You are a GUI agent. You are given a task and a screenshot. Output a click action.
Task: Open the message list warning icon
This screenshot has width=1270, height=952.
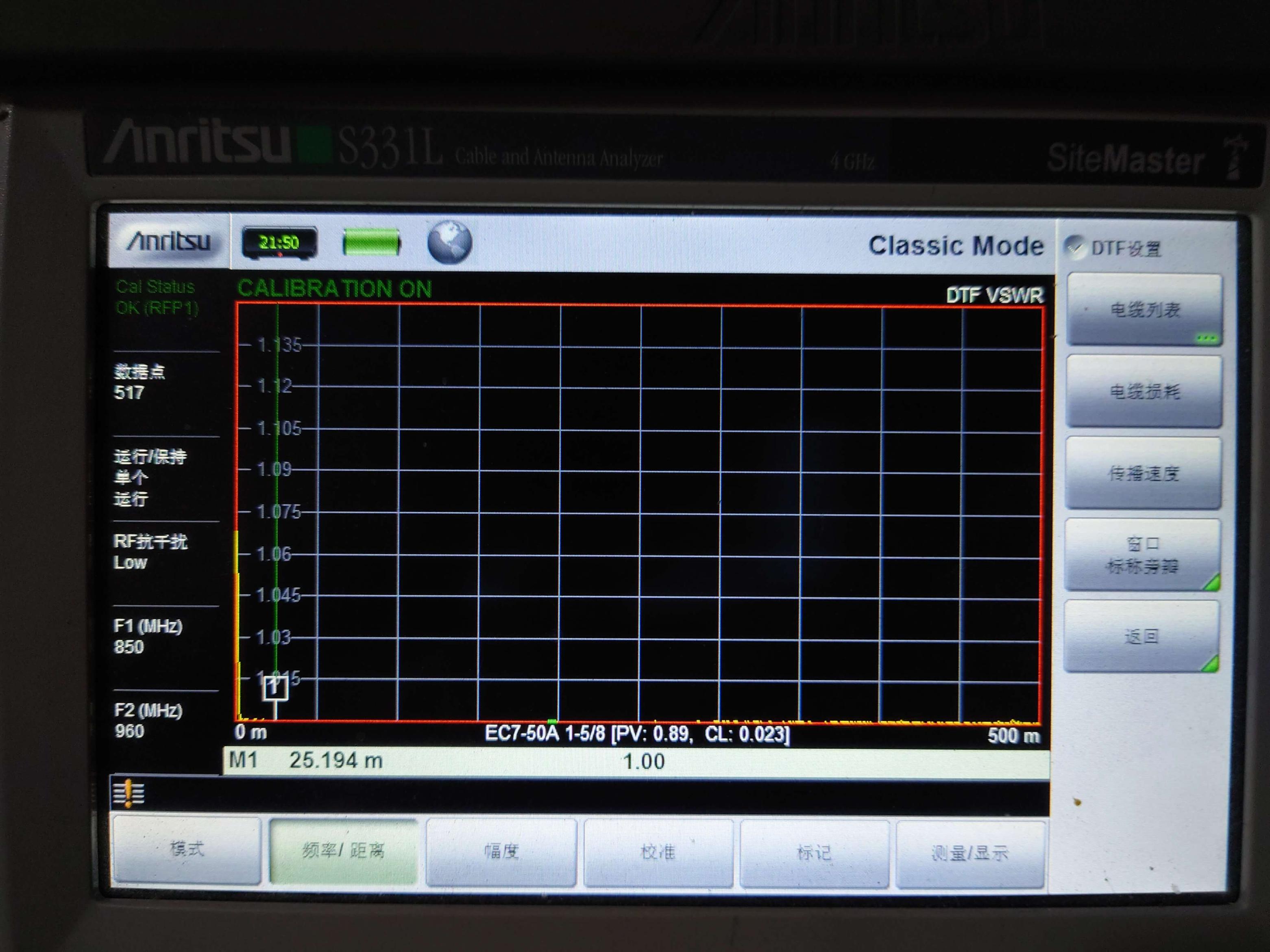[x=129, y=793]
